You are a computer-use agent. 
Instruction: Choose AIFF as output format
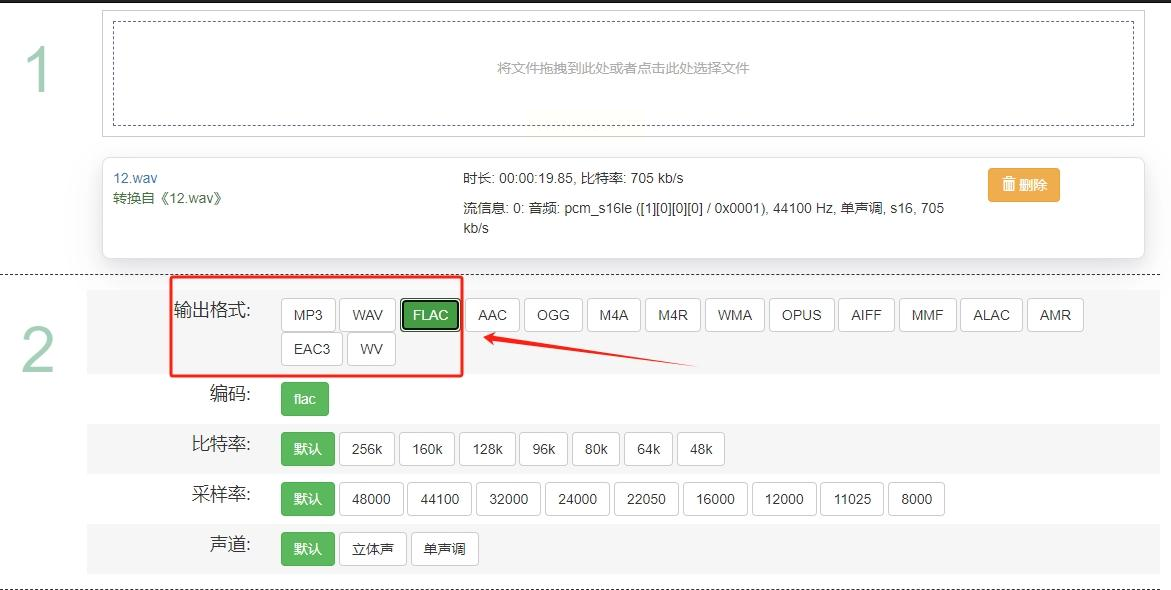point(866,315)
